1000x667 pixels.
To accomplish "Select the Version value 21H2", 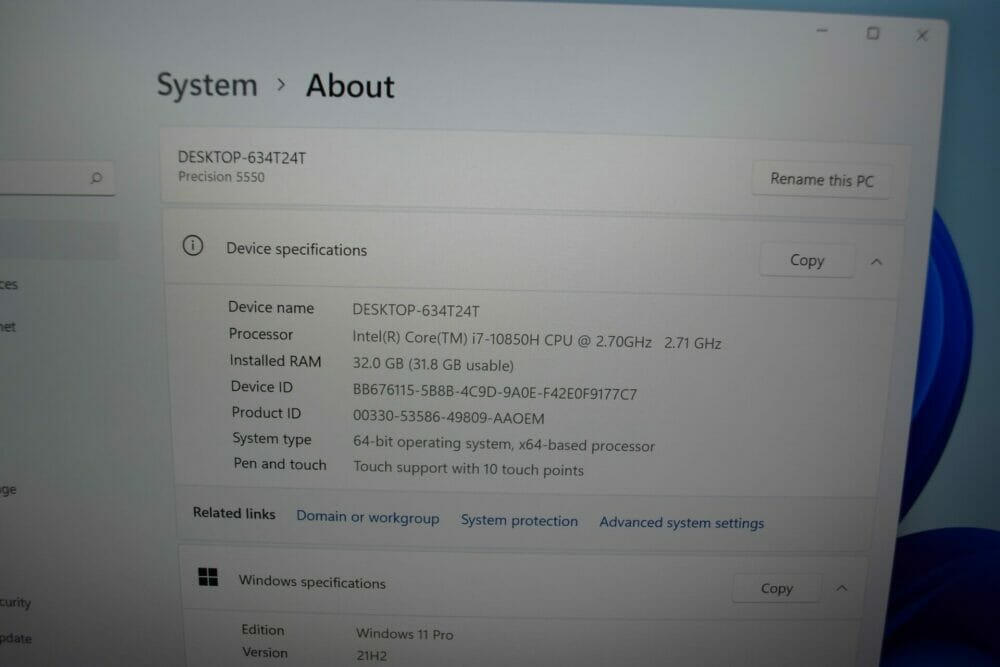I will (372, 656).
